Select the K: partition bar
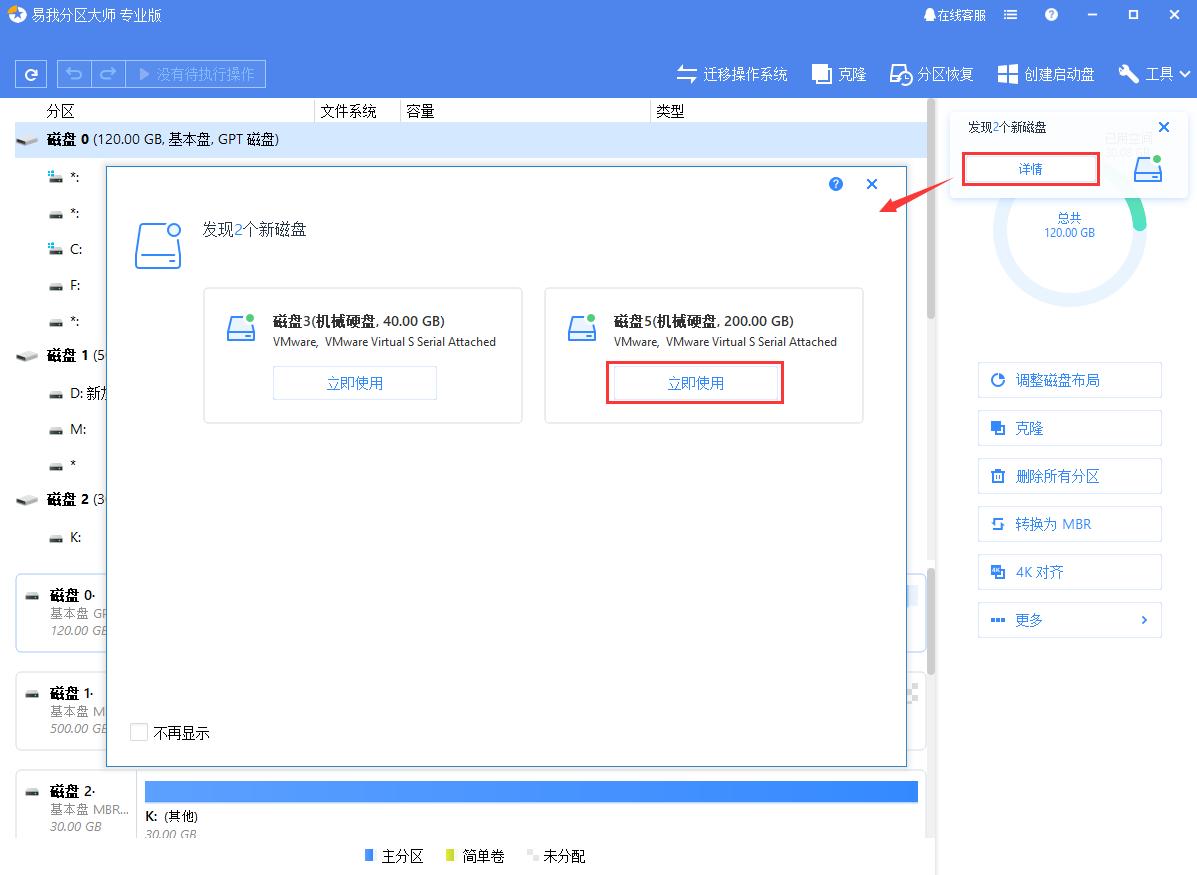 tap(530, 791)
